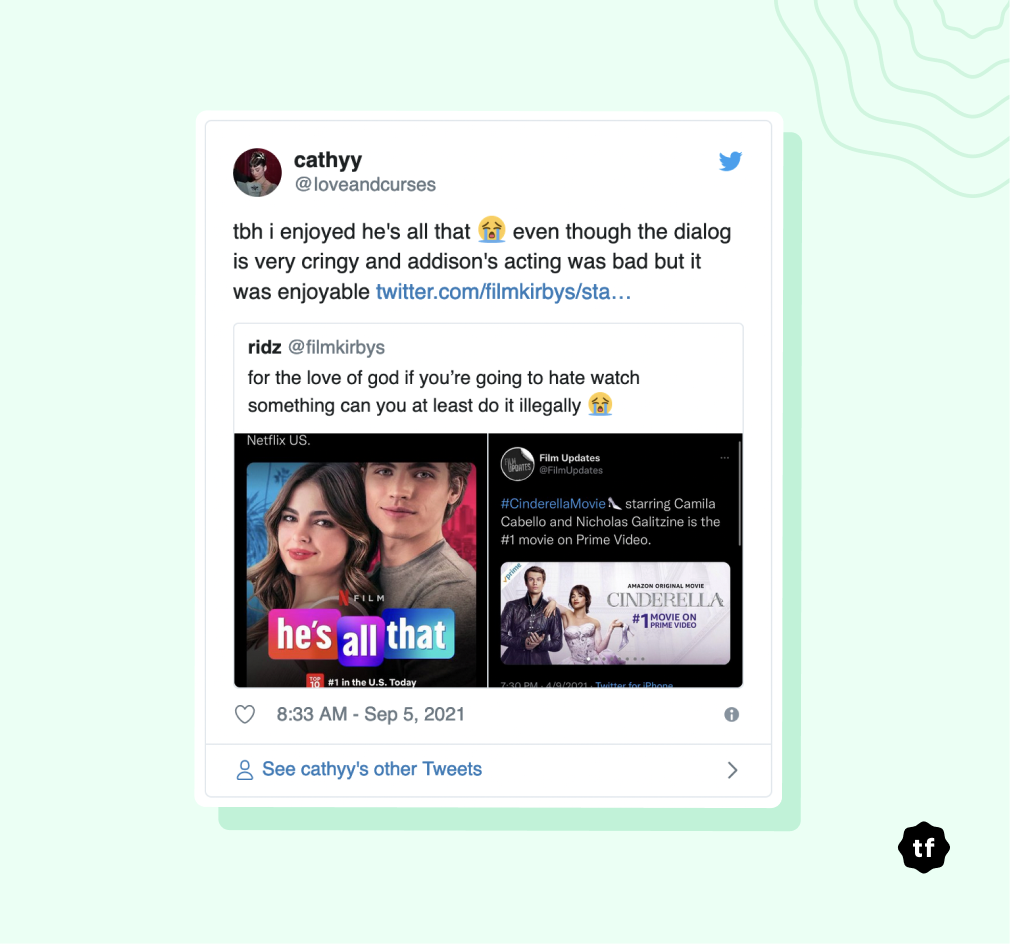The width and height of the screenshot is (1010, 944).
Task: Open the twitter.com/filmkirbys/sta… link
Action: pos(503,292)
